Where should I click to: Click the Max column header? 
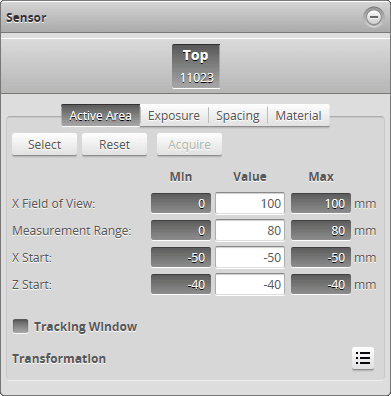click(x=321, y=176)
